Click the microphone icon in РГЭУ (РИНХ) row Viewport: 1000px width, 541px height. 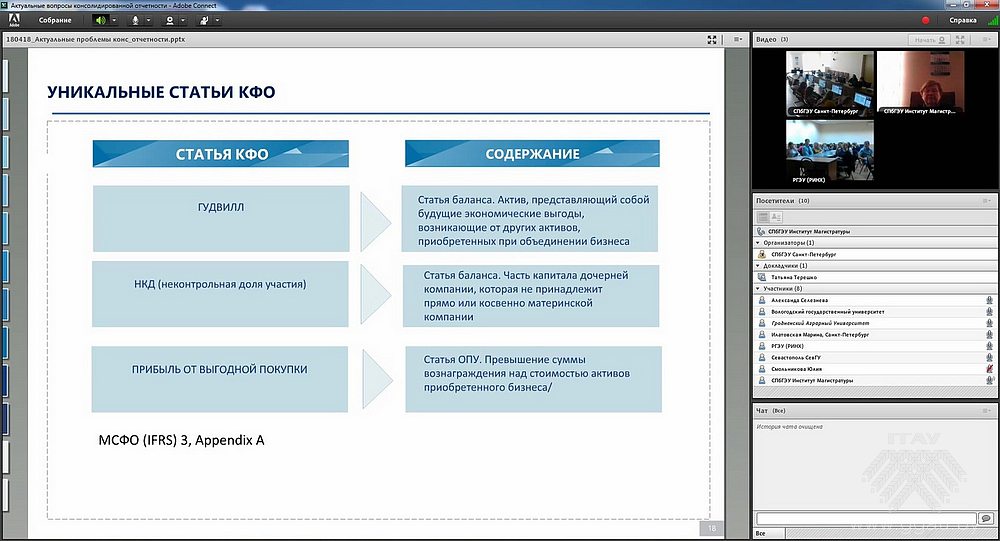[x=989, y=346]
